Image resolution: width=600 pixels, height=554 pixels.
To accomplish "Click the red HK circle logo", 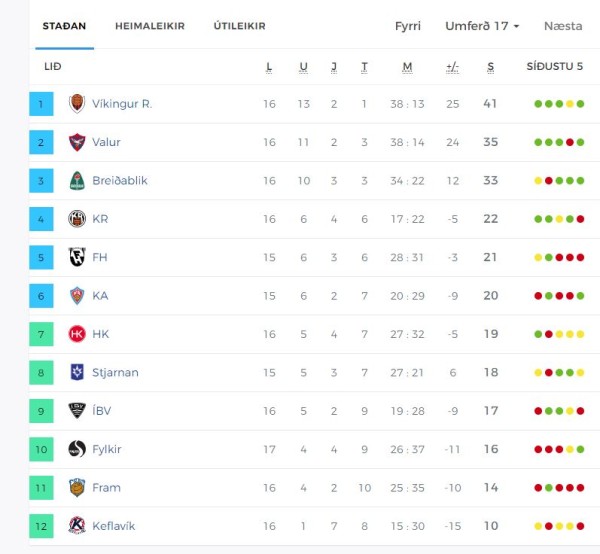I will (x=77, y=334).
